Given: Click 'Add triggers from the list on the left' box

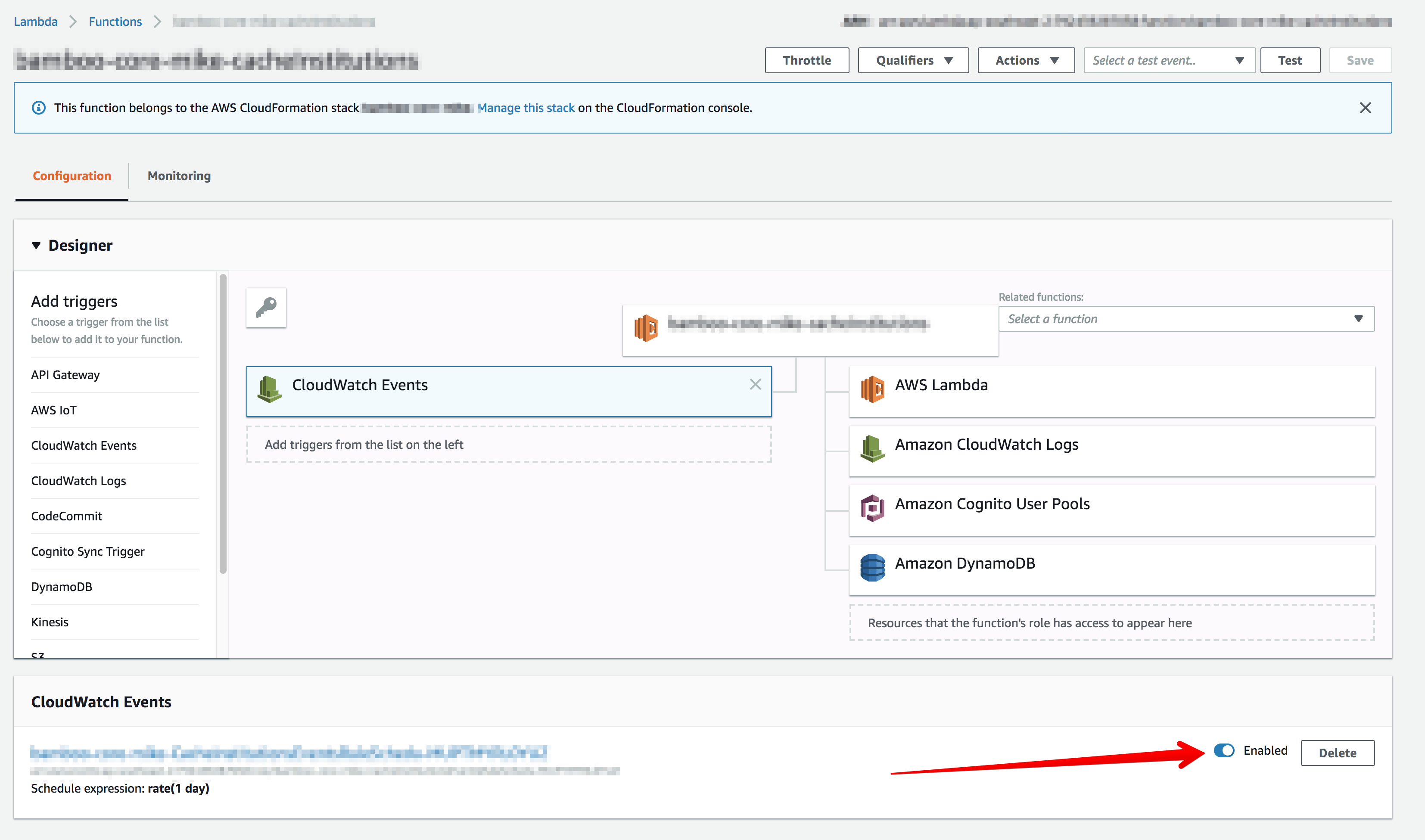Looking at the screenshot, I should click(x=508, y=445).
